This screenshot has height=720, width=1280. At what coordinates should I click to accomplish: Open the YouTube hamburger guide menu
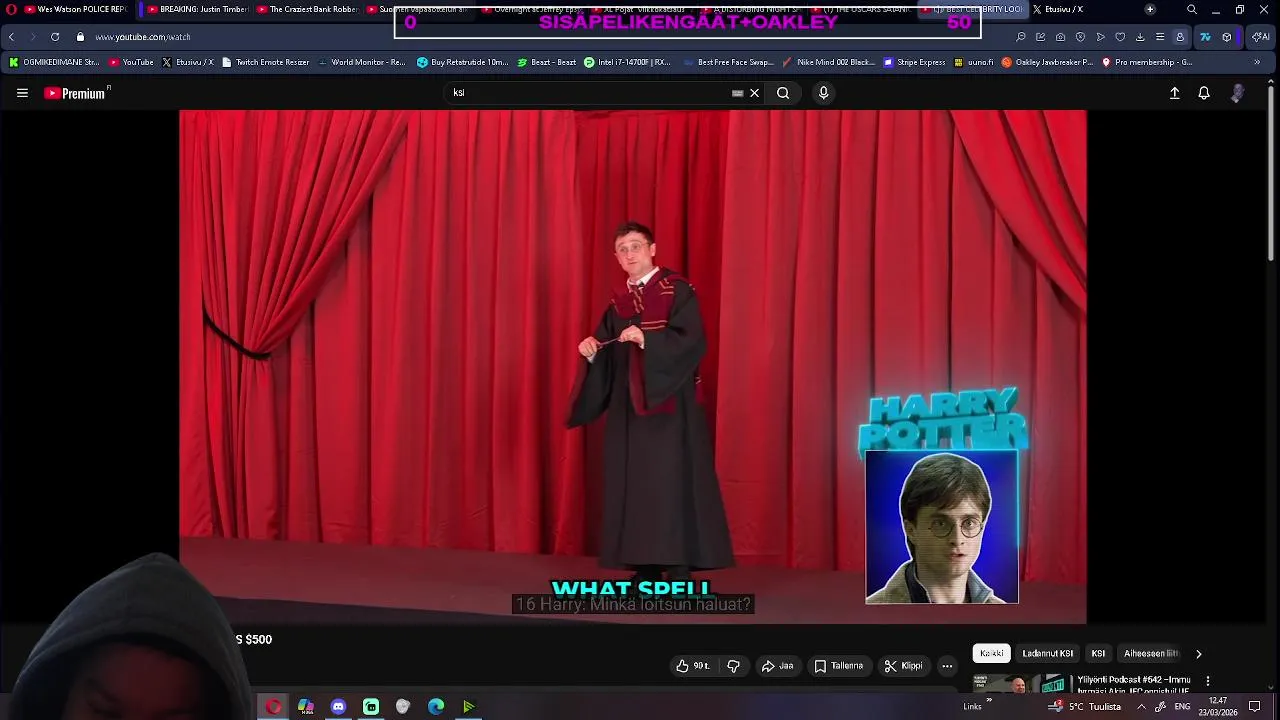(x=22, y=93)
